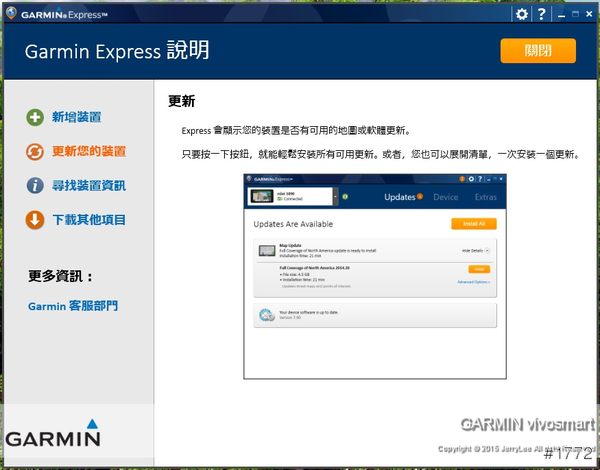Click the Updates screenshot illustration

(375, 276)
